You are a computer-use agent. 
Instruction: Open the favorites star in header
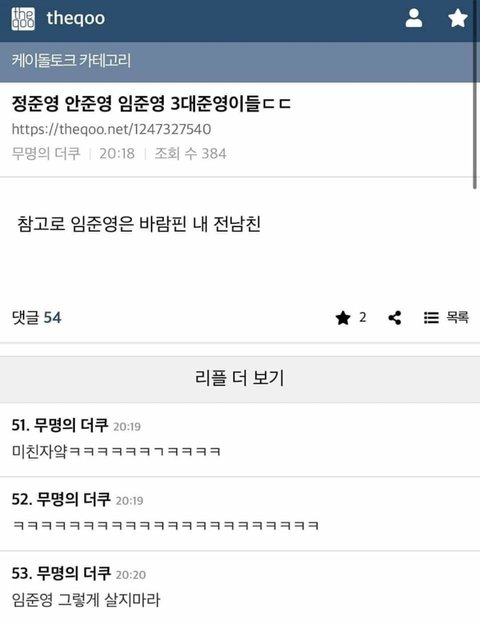(458, 18)
